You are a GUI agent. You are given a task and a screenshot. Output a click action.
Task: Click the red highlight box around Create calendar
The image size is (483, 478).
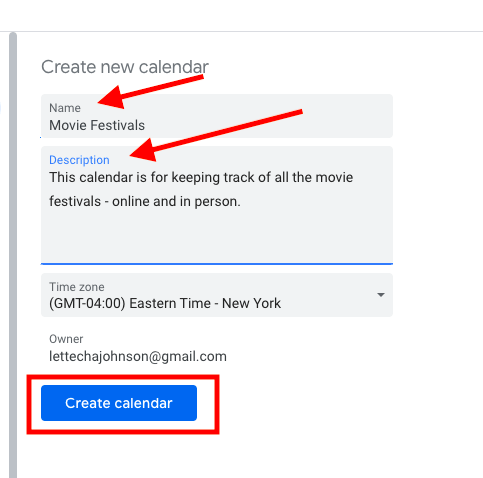123,404
